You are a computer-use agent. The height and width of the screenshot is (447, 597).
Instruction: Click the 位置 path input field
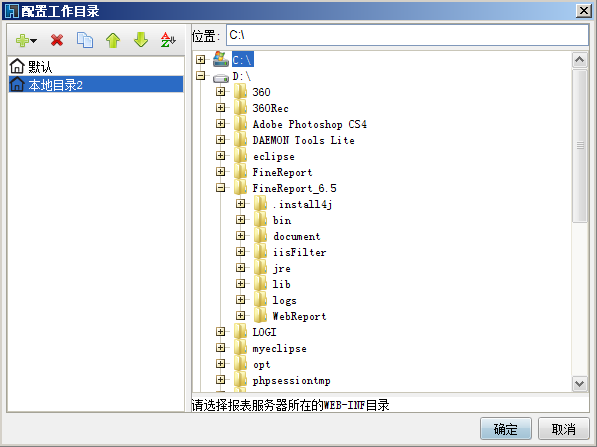(407, 35)
